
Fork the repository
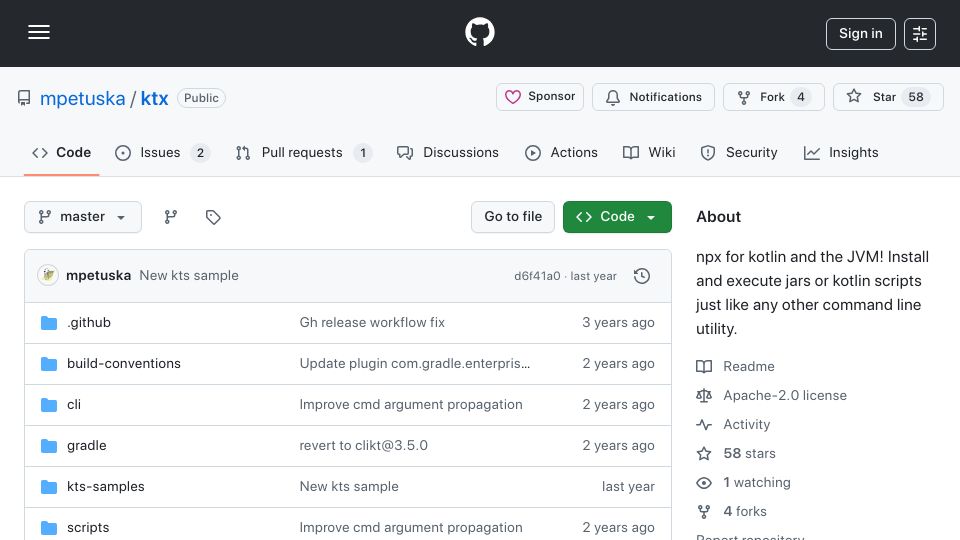pyautogui.click(x=774, y=97)
